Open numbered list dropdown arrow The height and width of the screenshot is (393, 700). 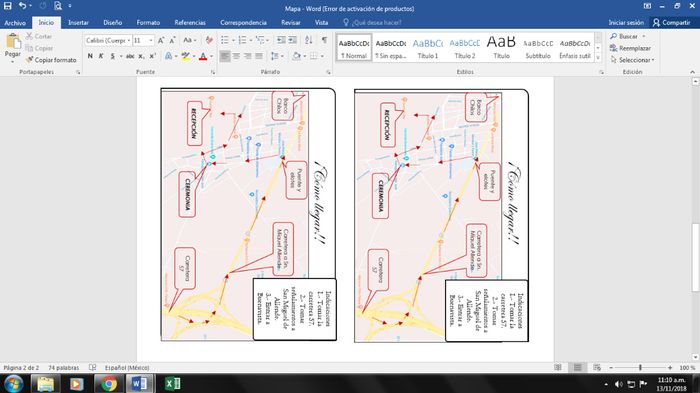(x=250, y=40)
